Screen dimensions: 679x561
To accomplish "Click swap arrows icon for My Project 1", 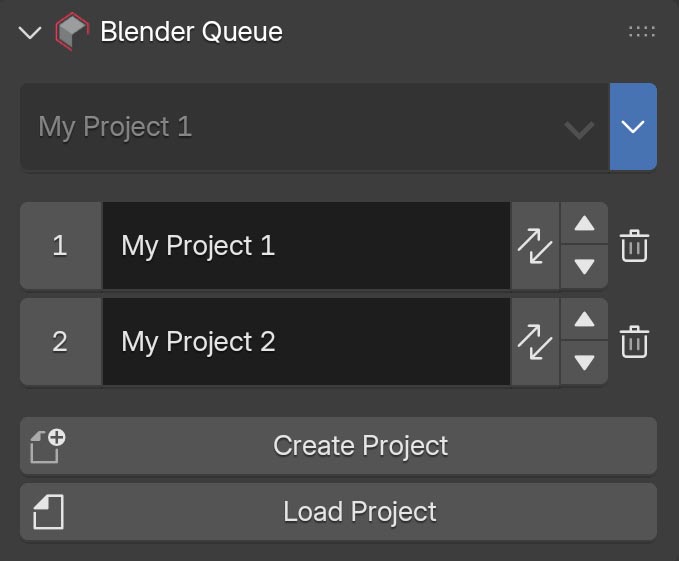I will click(x=535, y=246).
